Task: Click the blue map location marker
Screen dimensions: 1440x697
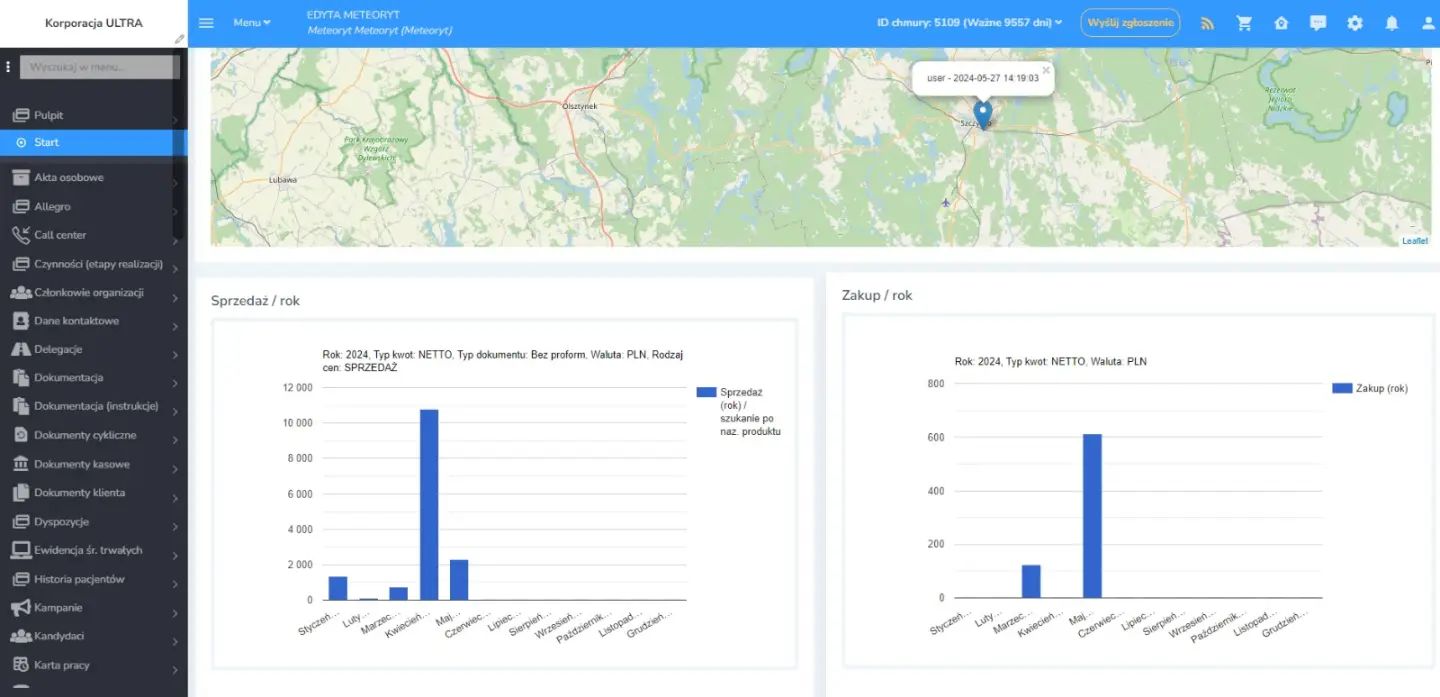Action: pos(983,114)
